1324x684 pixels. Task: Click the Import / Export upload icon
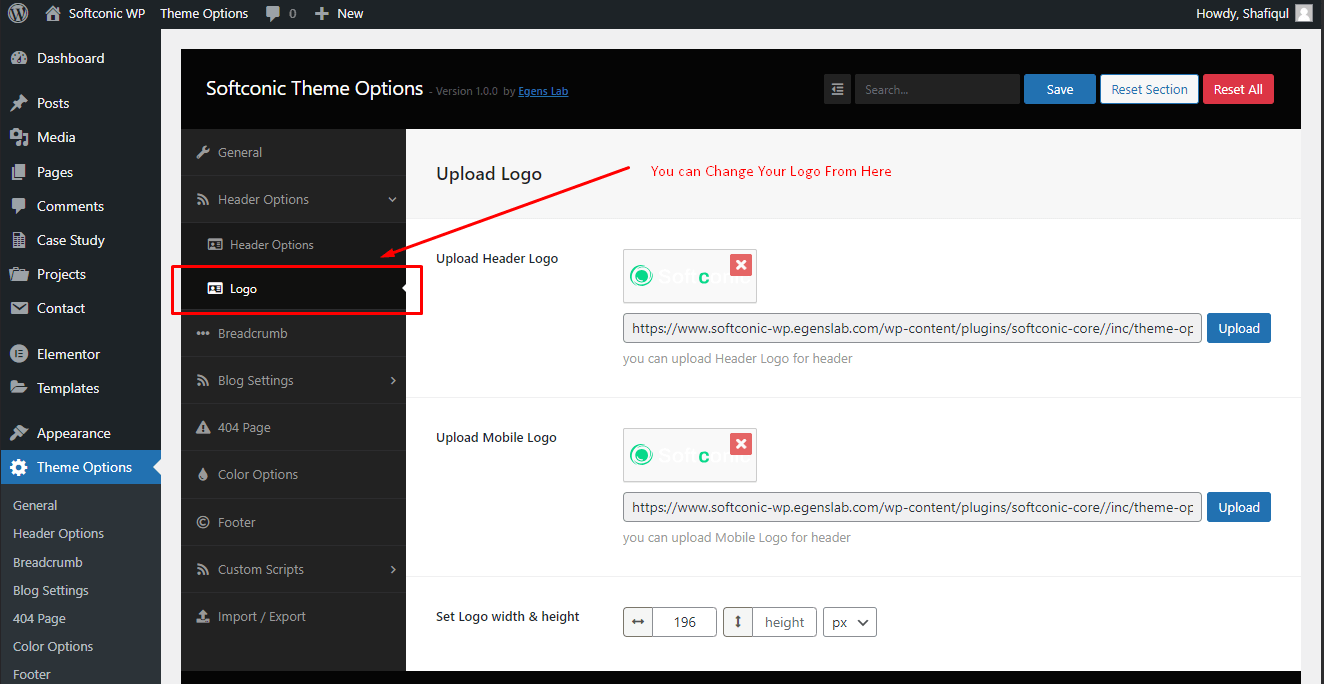click(203, 616)
